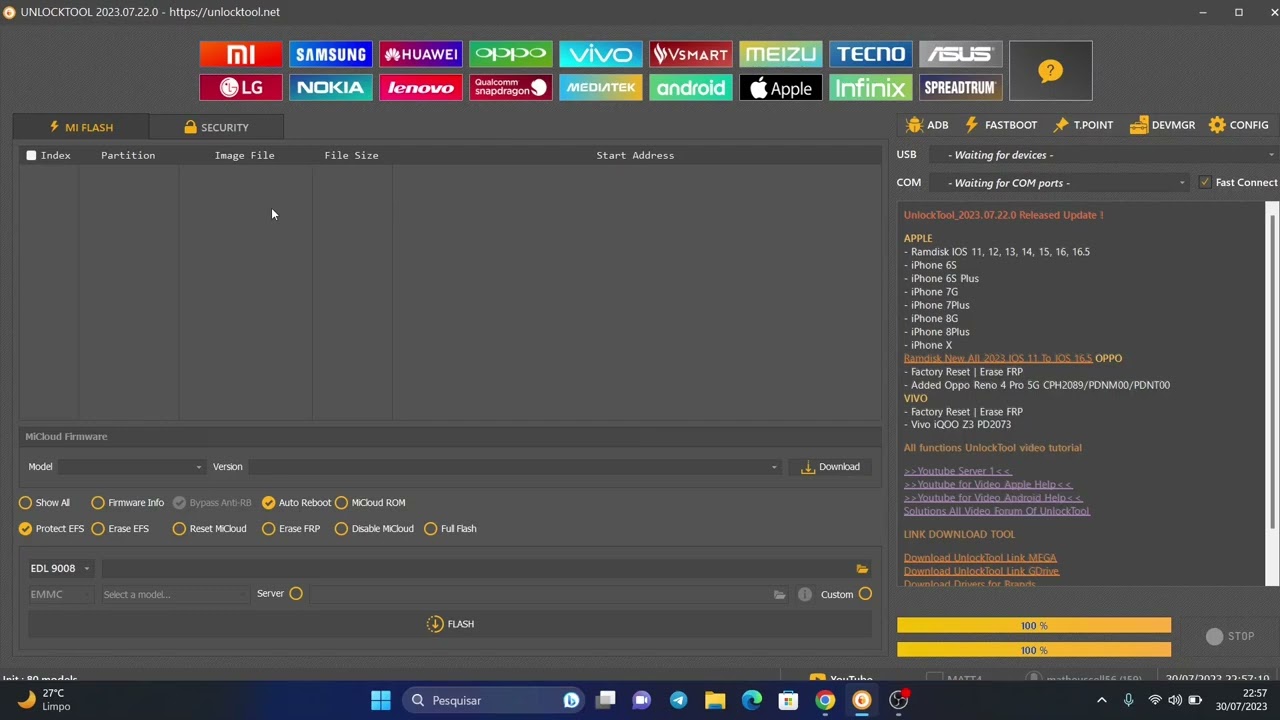Select the Full Flash option
This screenshot has width=1280, height=720.
[450, 529]
